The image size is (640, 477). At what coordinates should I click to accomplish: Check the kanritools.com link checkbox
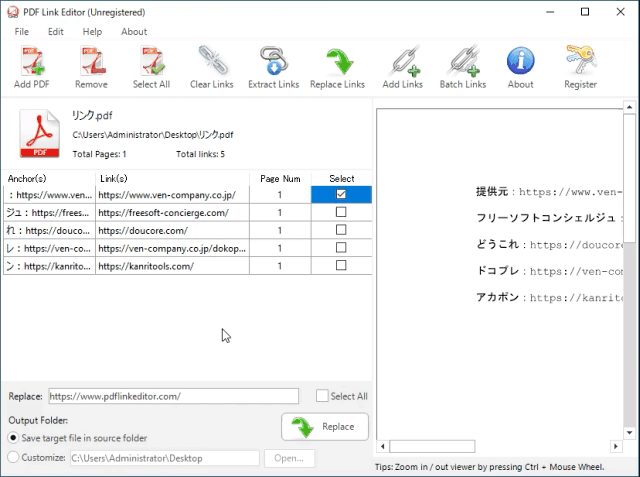point(341,266)
